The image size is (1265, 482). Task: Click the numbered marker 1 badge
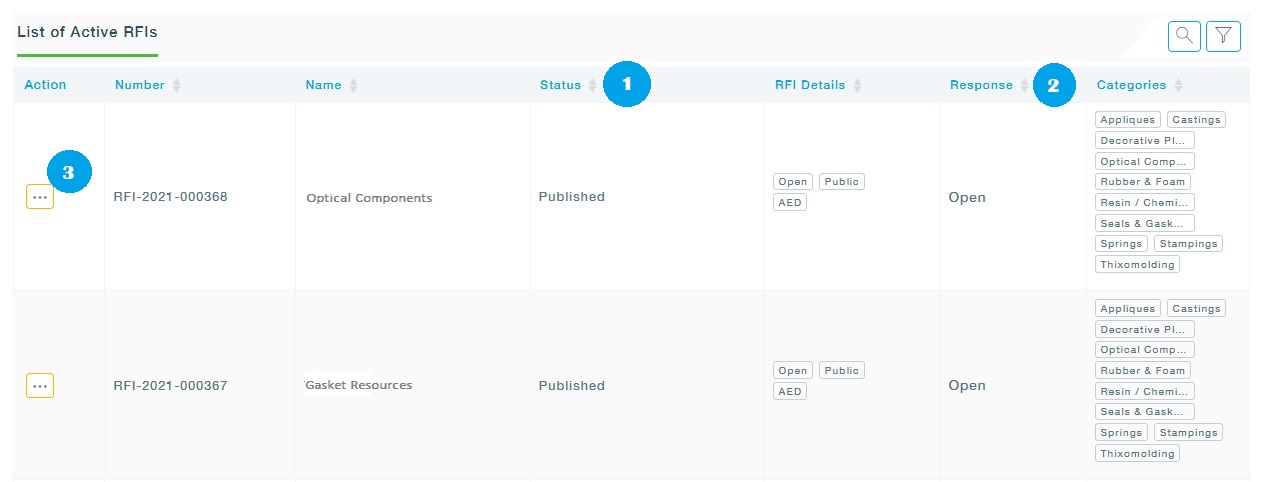[627, 85]
